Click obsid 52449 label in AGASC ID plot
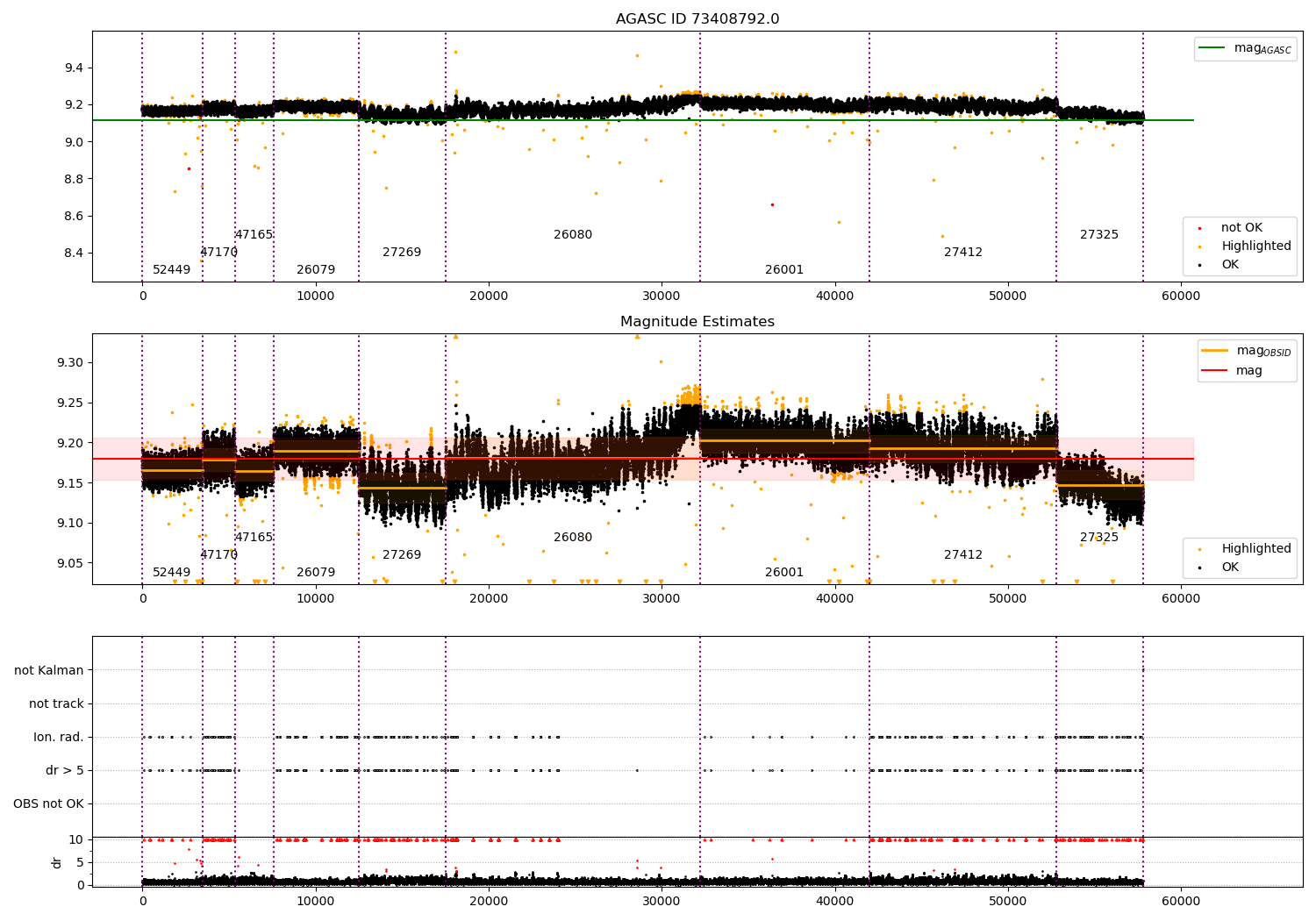1316x921 pixels. point(172,270)
